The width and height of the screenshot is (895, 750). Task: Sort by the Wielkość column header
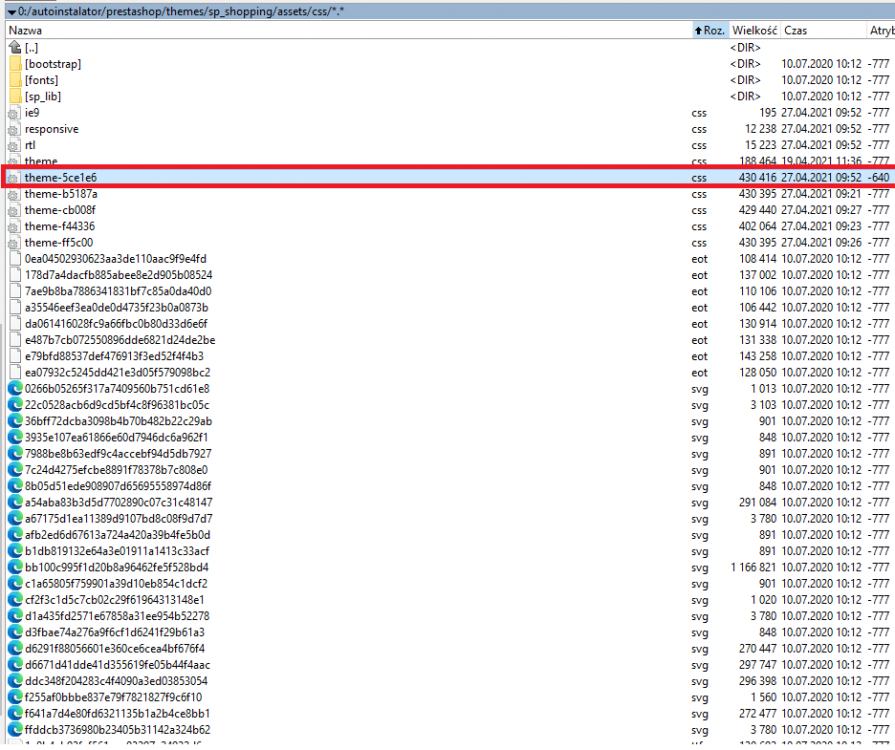click(x=754, y=31)
